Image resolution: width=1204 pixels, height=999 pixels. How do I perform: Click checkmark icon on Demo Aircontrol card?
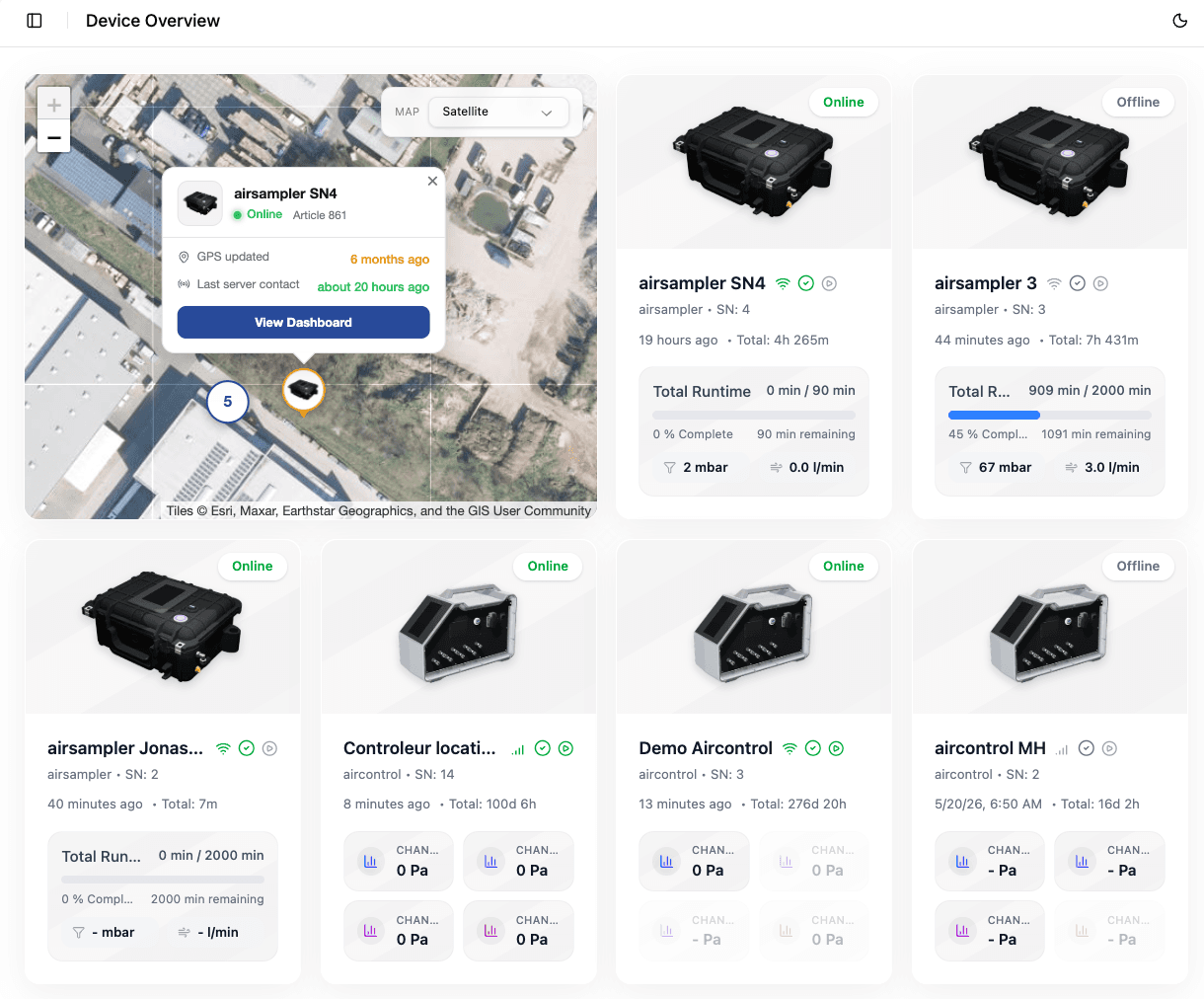(813, 748)
